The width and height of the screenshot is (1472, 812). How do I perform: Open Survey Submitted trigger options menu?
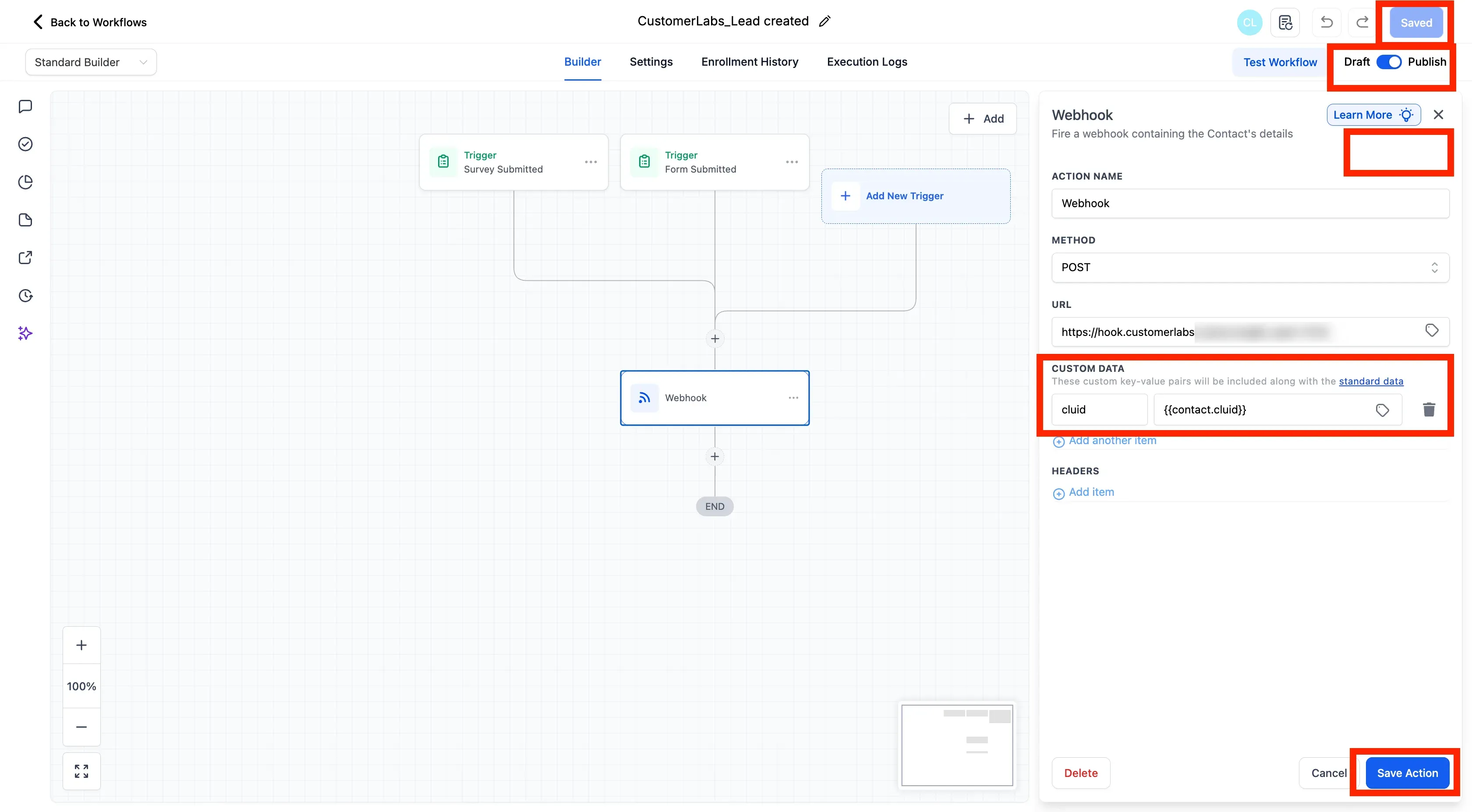click(x=591, y=162)
